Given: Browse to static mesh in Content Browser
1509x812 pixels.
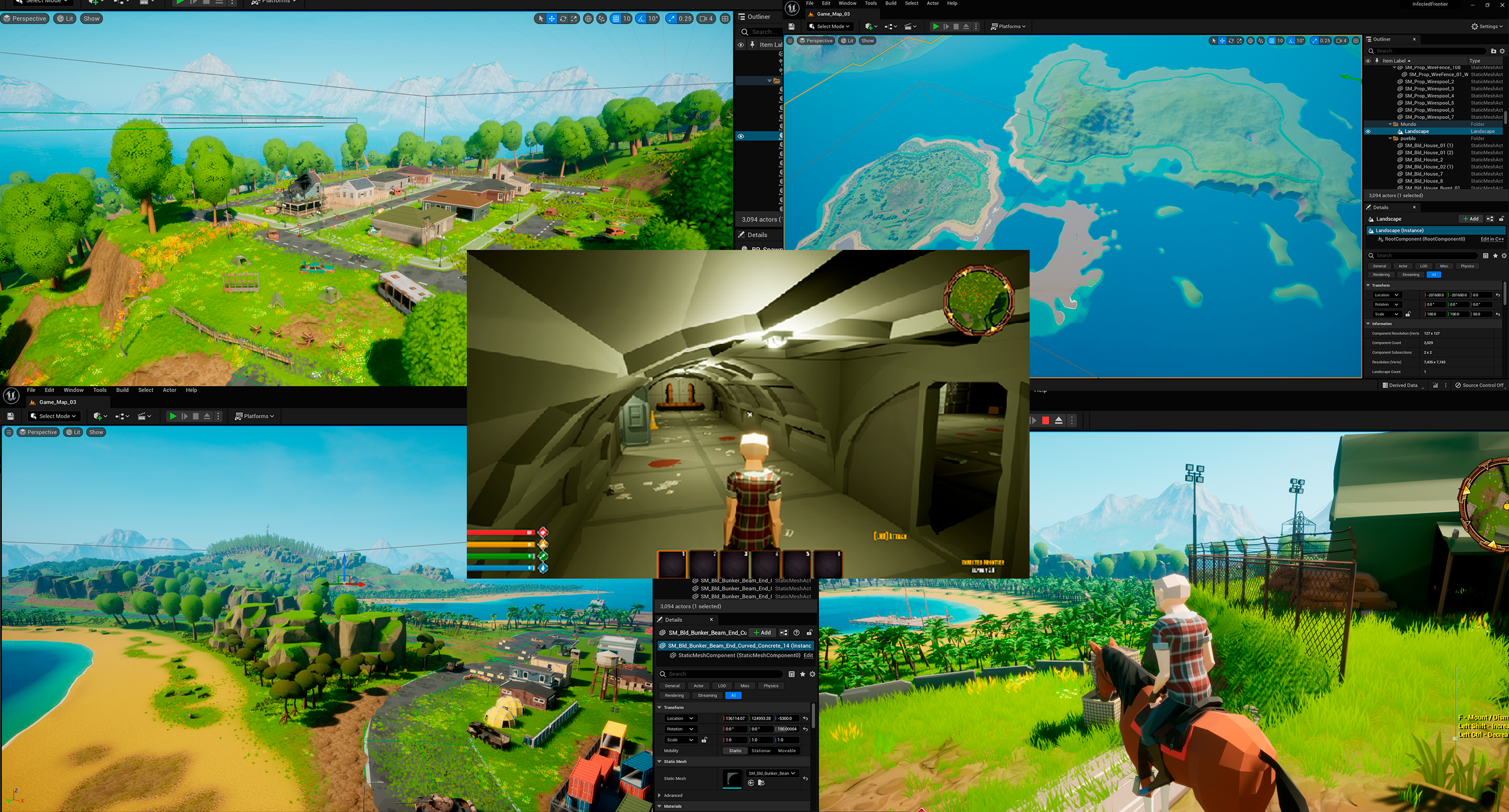Looking at the screenshot, I should (x=761, y=783).
